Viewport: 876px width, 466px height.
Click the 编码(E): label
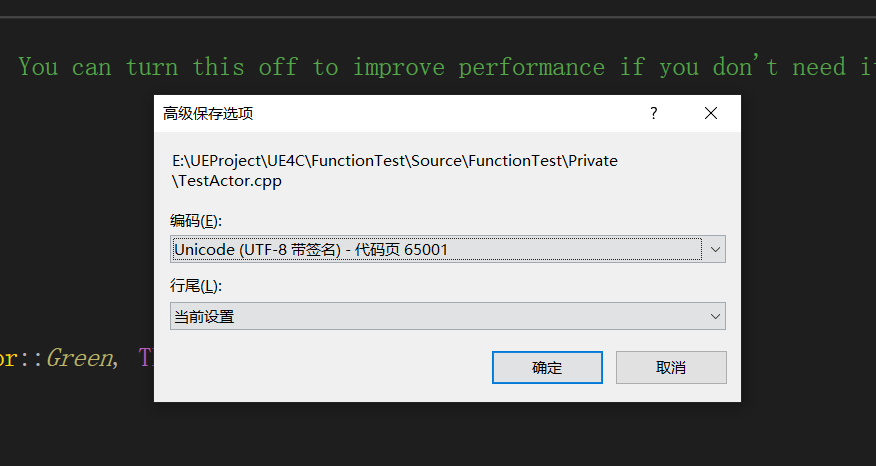(196, 220)
